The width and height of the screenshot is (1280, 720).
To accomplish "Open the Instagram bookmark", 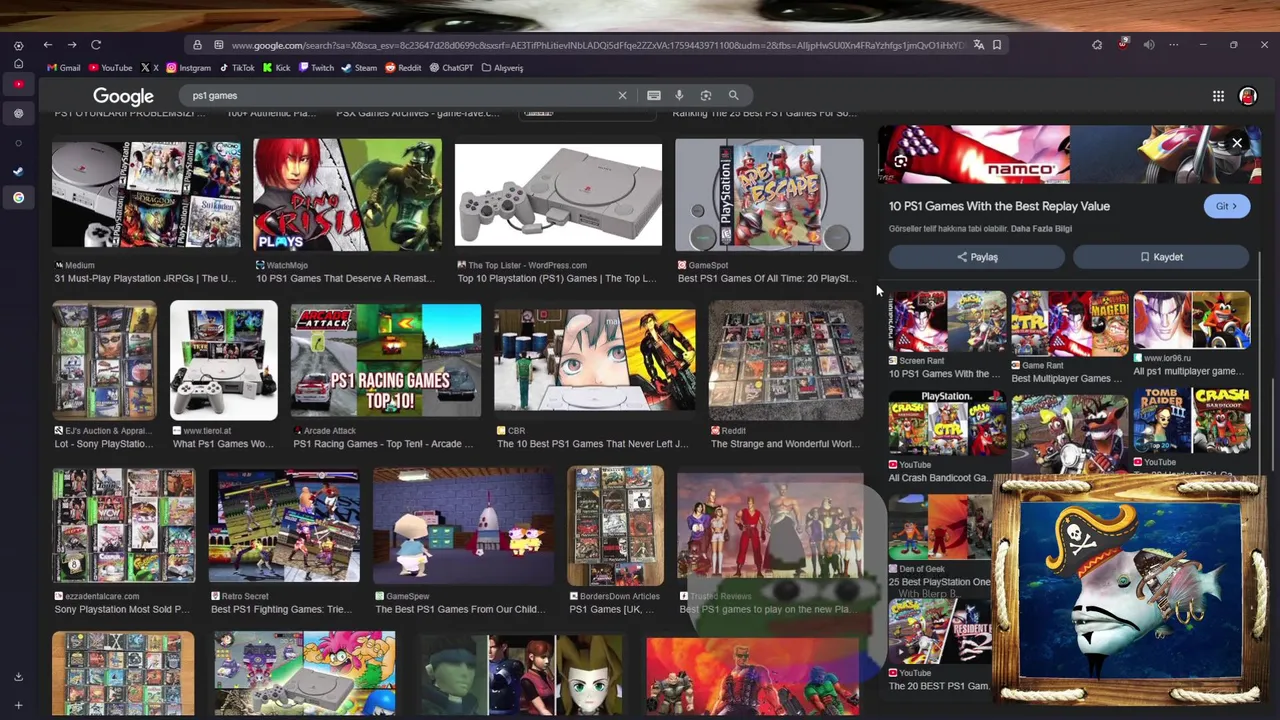I will (x=188, y=68).
